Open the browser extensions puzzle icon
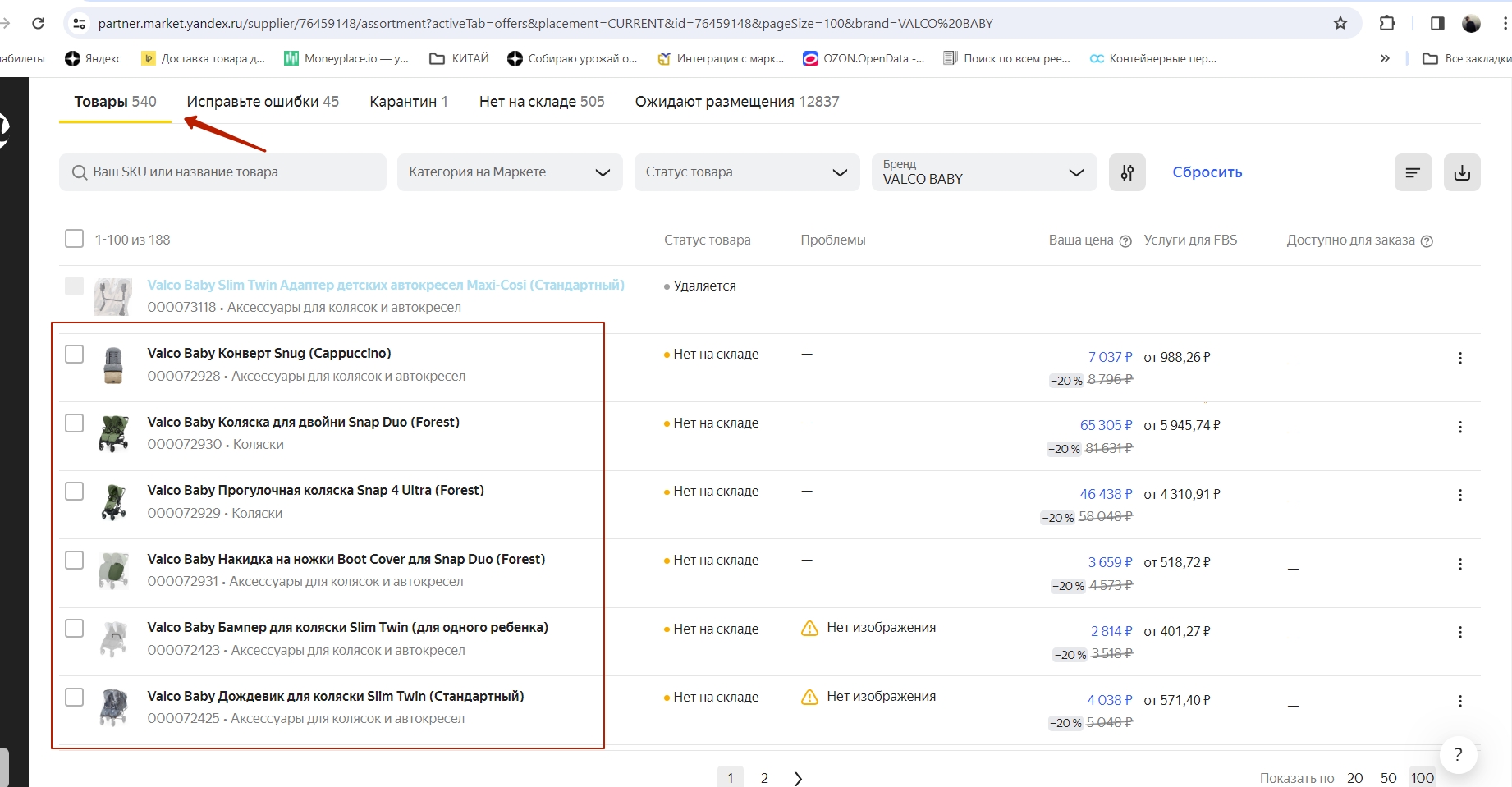1512x787 pixels. point(1387,23)
